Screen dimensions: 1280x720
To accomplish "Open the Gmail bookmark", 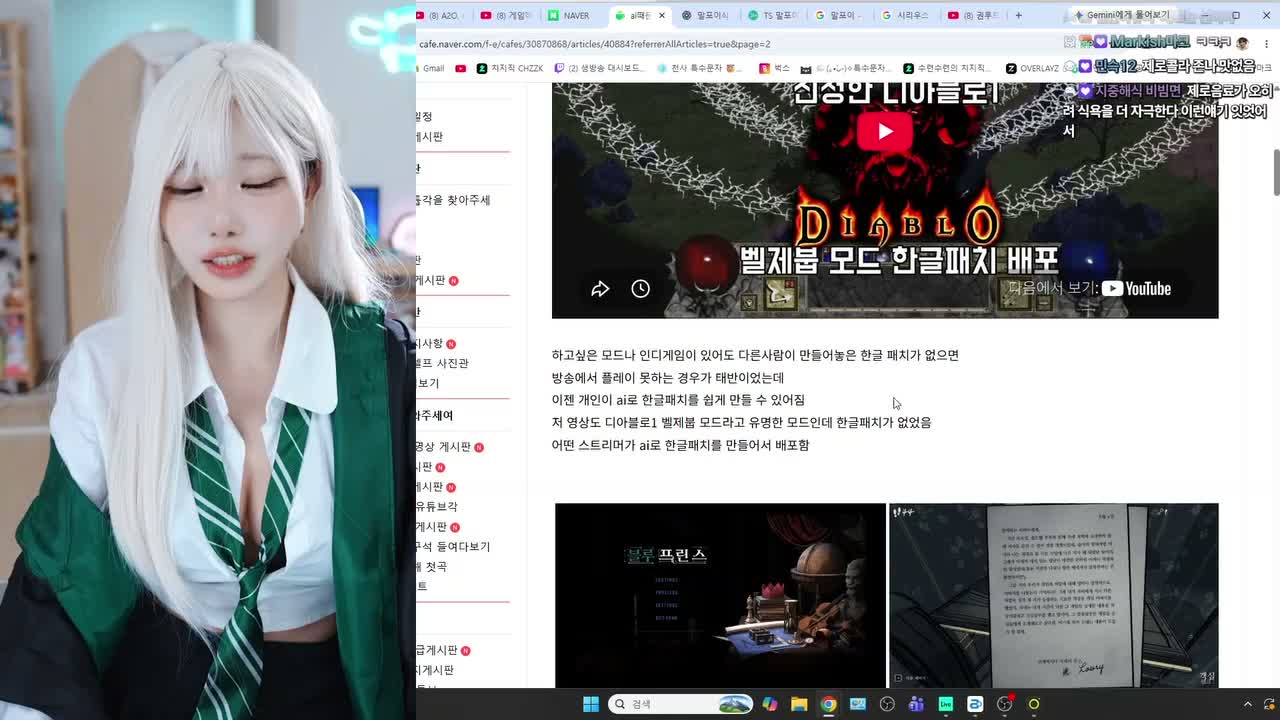I will click(432, 68).
